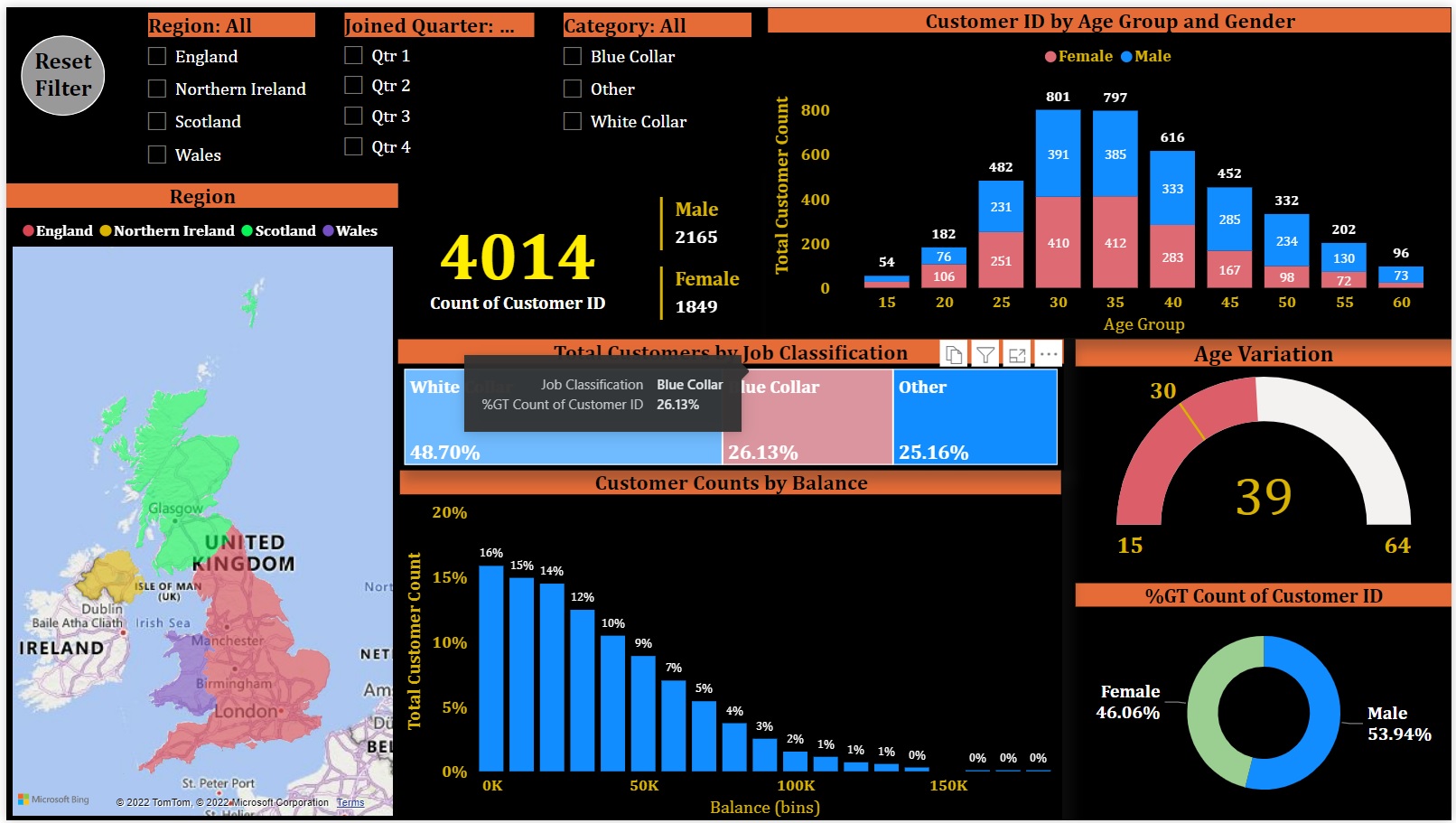Screen dimensions: 1456x823
Task: Open the more options ellipsis on treemap
Action: click(1048, 355)
